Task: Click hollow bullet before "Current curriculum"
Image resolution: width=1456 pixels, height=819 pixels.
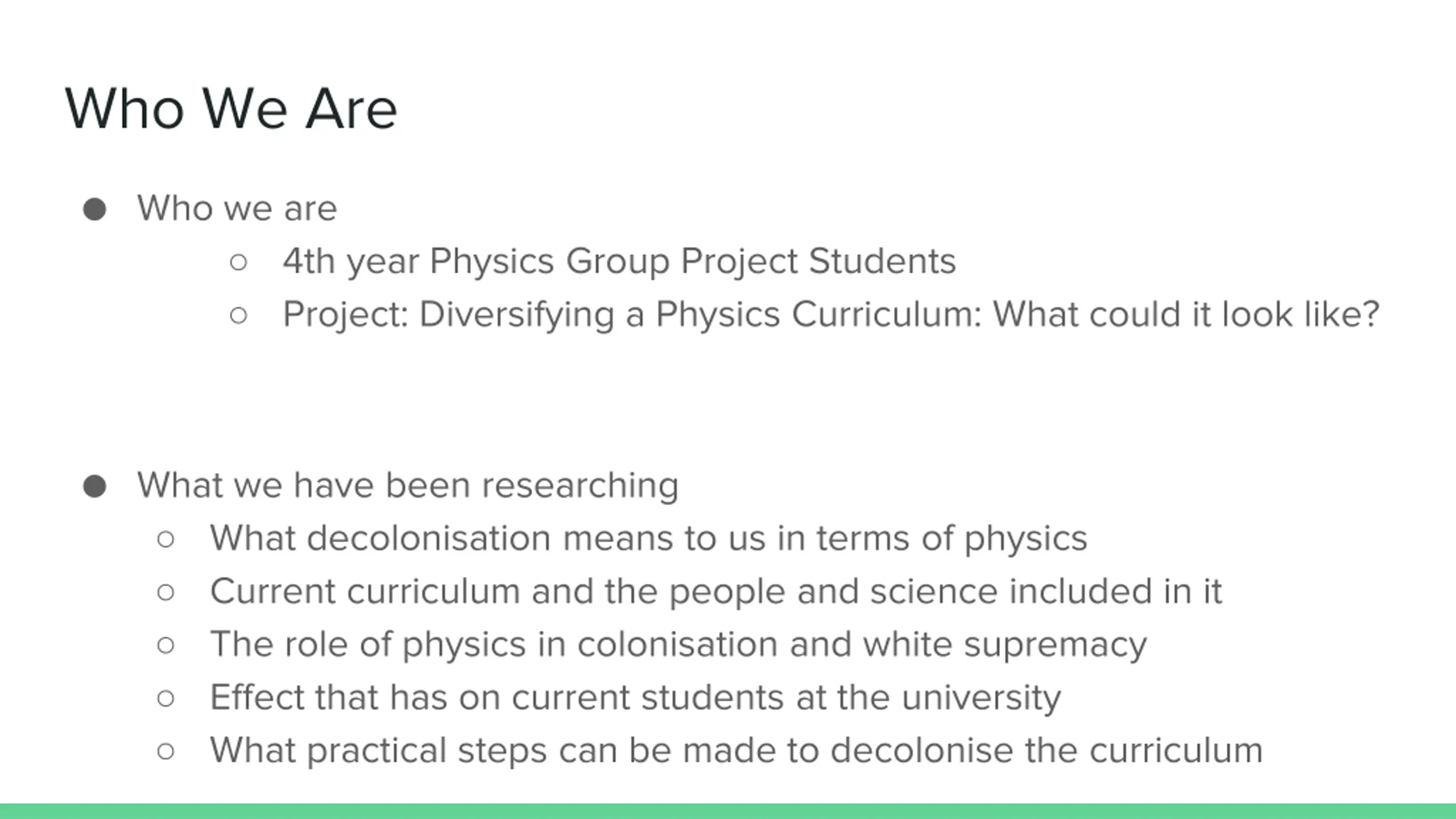Action: point(166,592)
